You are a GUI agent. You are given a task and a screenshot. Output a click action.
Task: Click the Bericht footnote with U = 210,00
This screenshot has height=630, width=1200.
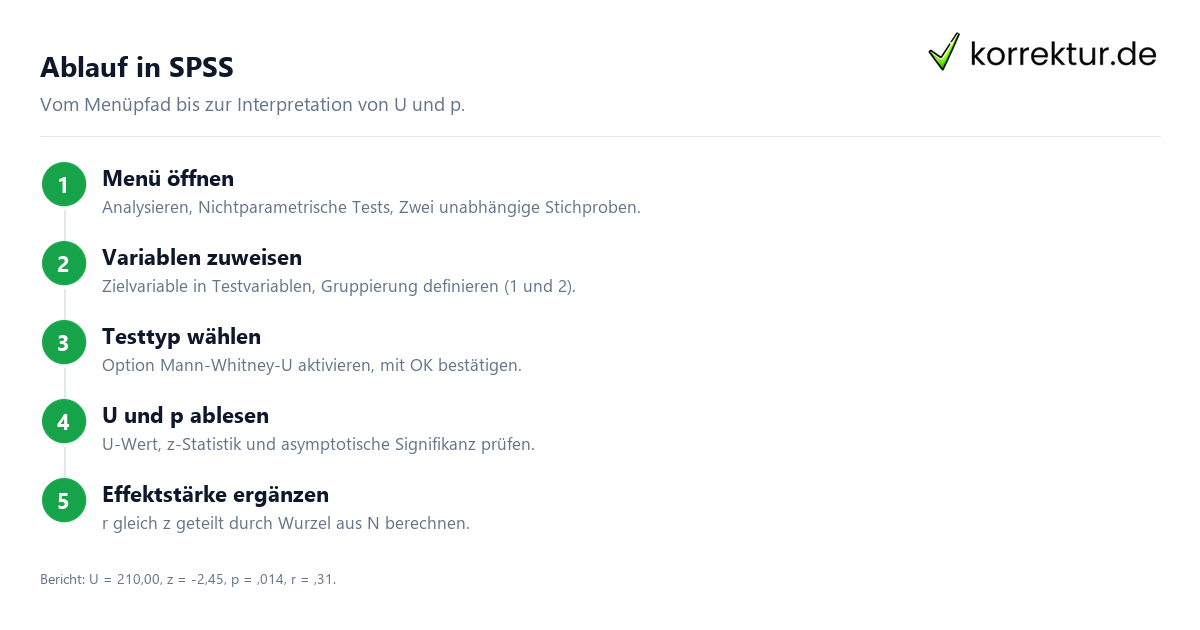188,579
